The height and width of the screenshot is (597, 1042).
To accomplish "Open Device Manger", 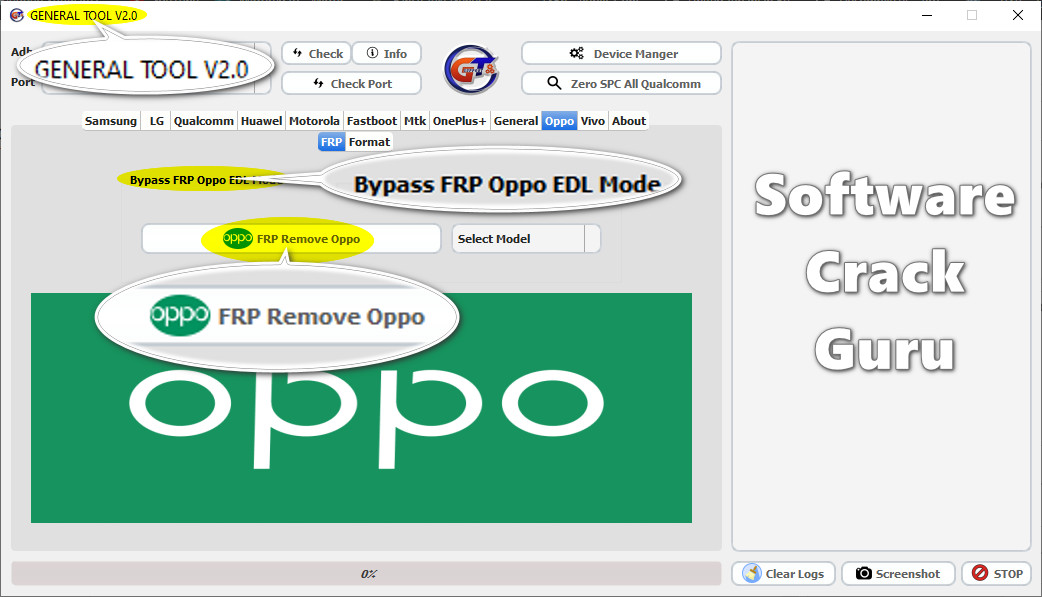I will click(x=621, y=53).
